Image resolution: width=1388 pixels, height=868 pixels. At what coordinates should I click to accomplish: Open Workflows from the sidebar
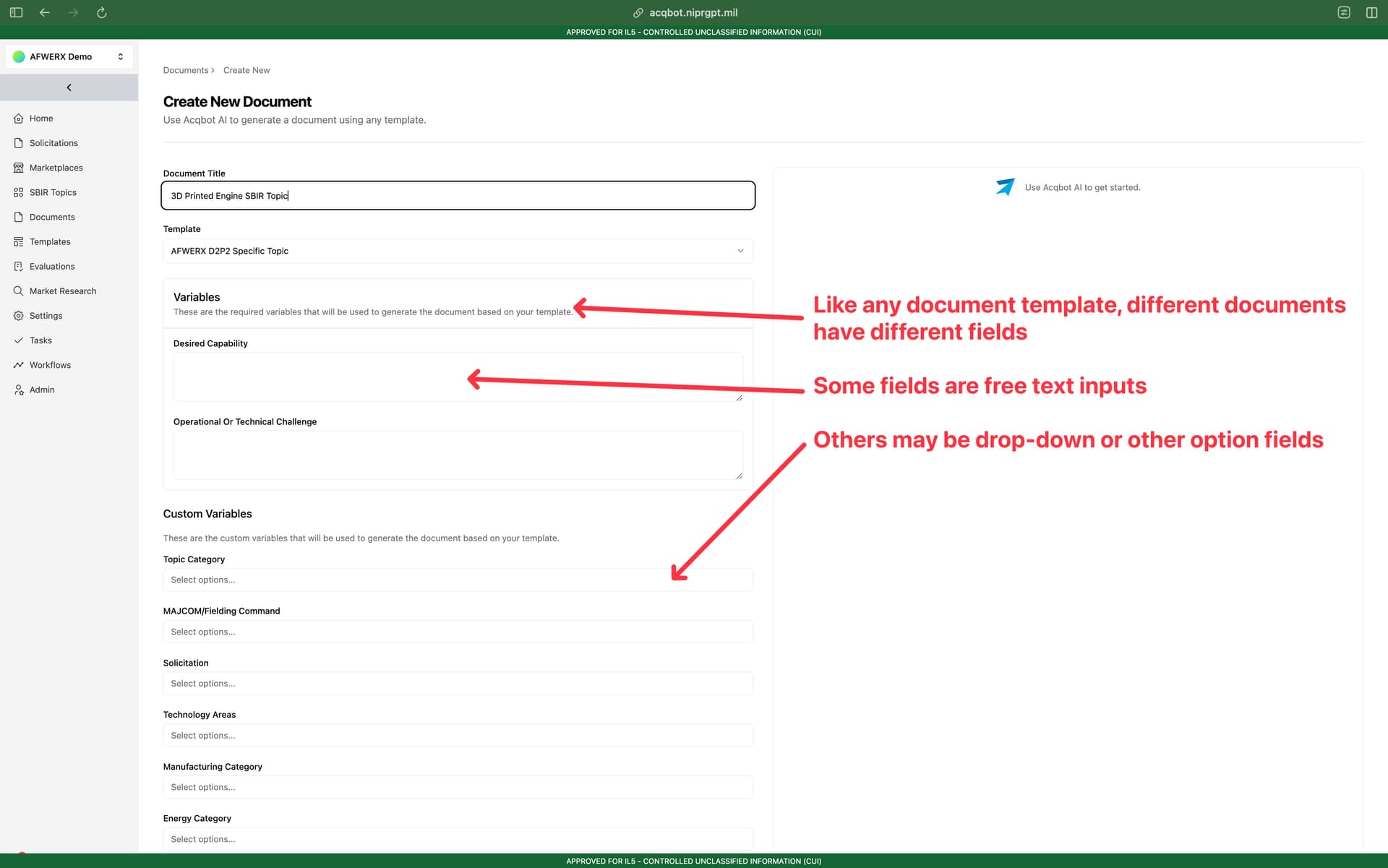(50, 365)
